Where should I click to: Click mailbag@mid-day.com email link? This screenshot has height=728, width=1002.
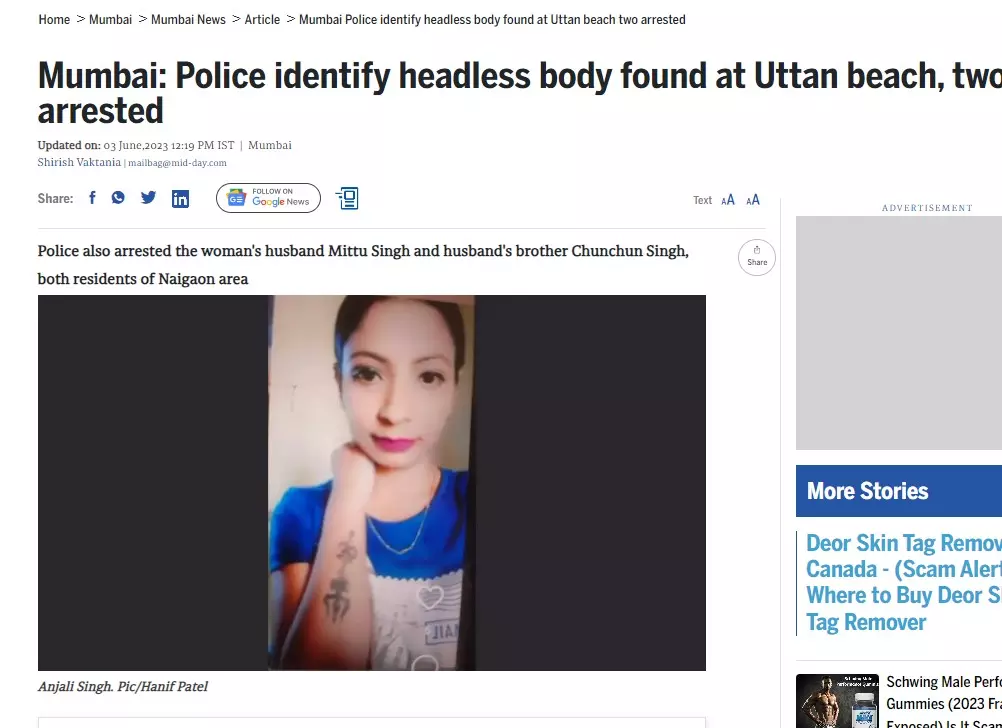[177, 163]
